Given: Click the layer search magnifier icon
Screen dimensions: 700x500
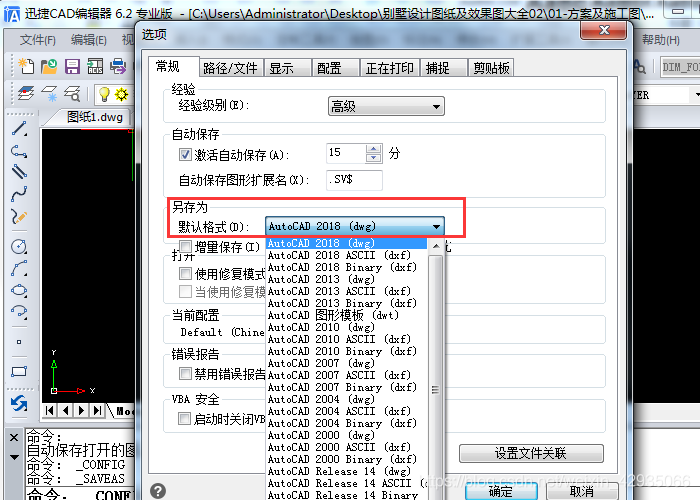Looking at the screenshot, I should point(72,94).
